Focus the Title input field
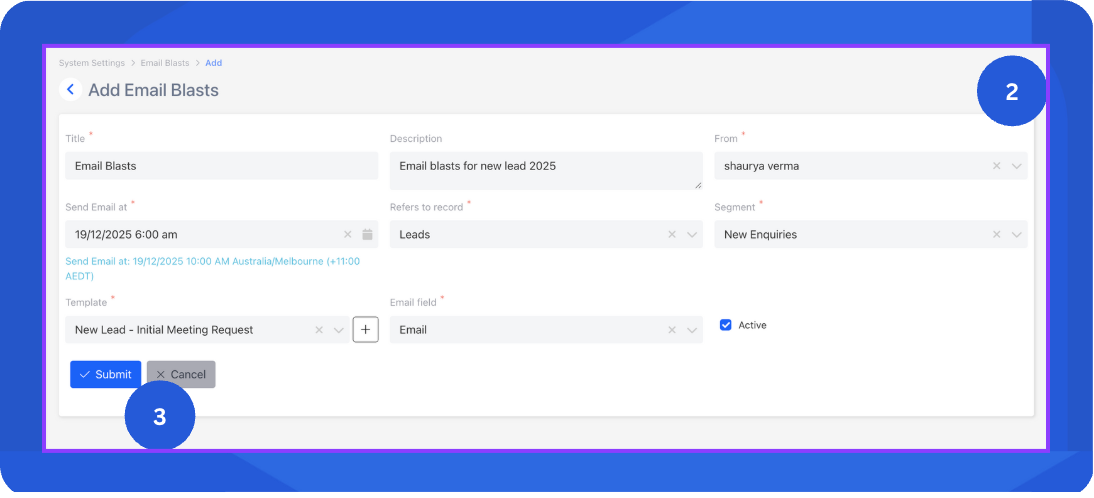The width and height of the screenshot is (1094, 498). tap(222, 166)
